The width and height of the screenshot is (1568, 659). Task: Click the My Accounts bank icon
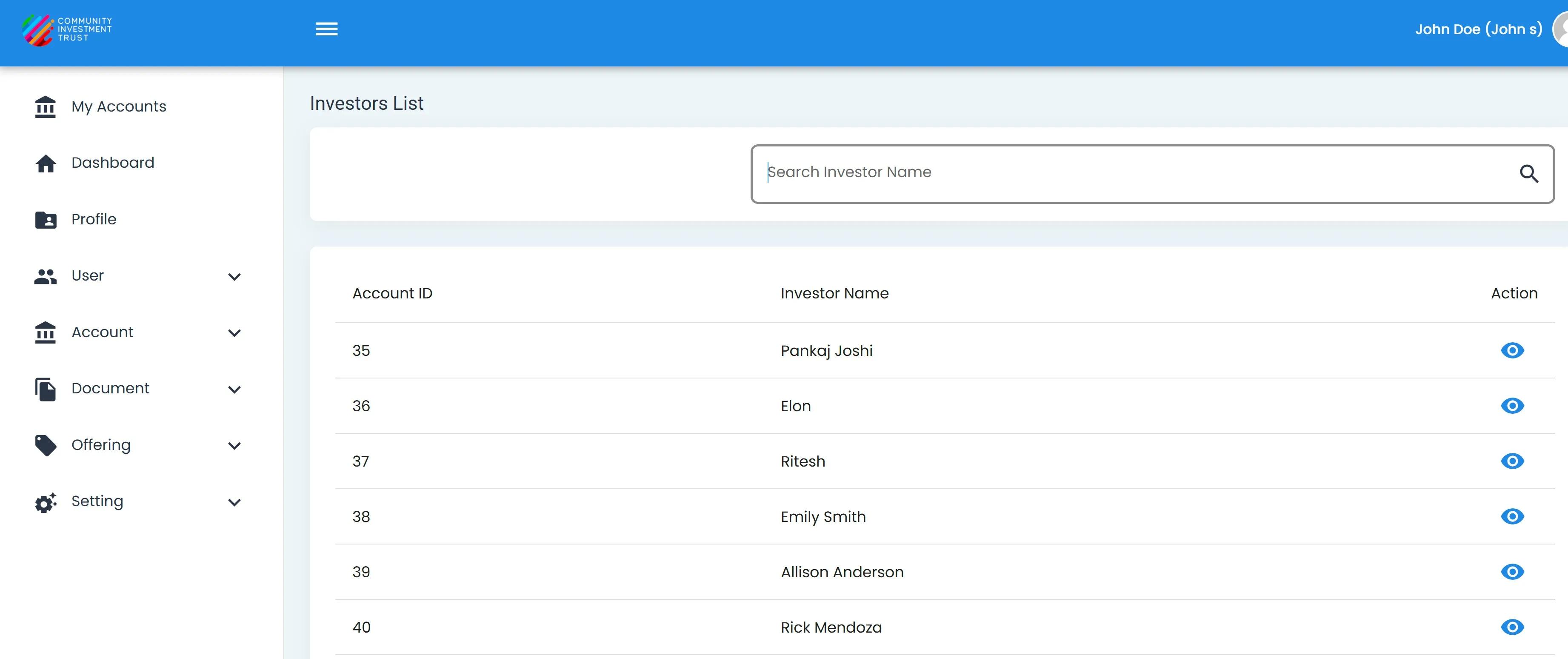(45, 106)
